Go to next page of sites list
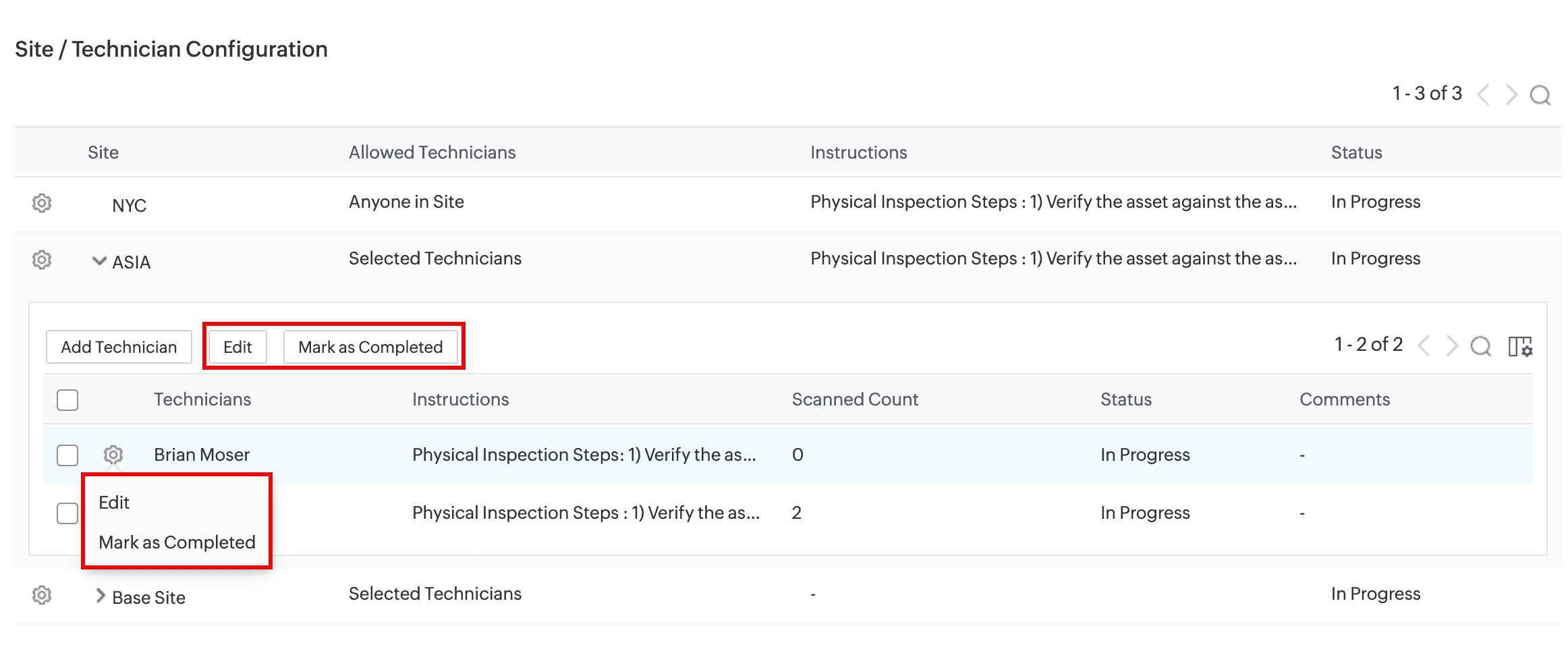This screenshot has width=1568, height=645. click(x=1511, y=95)
